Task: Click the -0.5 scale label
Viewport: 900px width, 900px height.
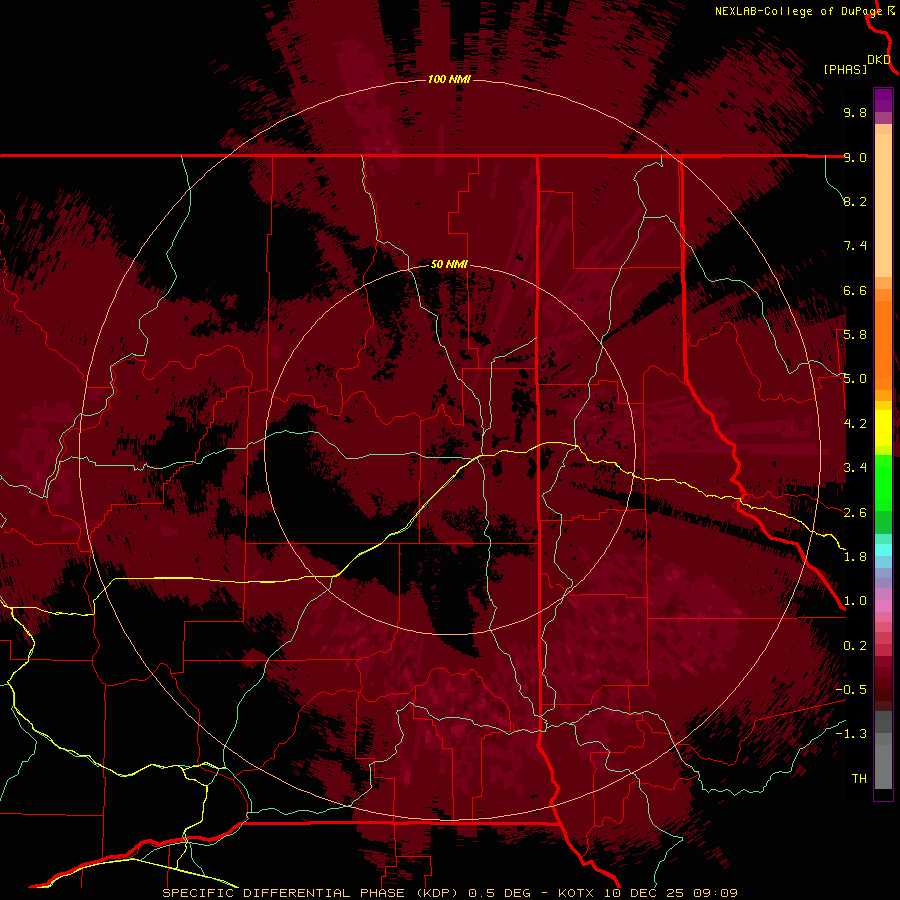Action: click(851, 690)
